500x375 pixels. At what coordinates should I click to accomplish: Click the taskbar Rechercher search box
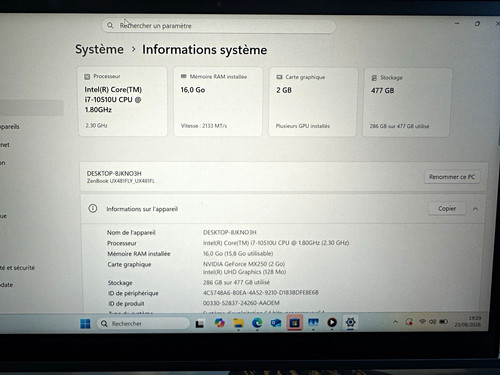[143, 323]
